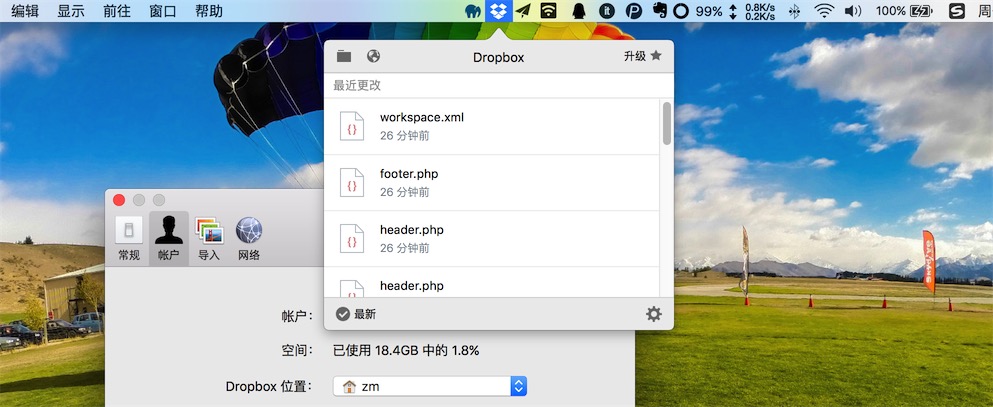Click the 100% battery percentage text
The image size is (993, 407).
tap(890, 11)
